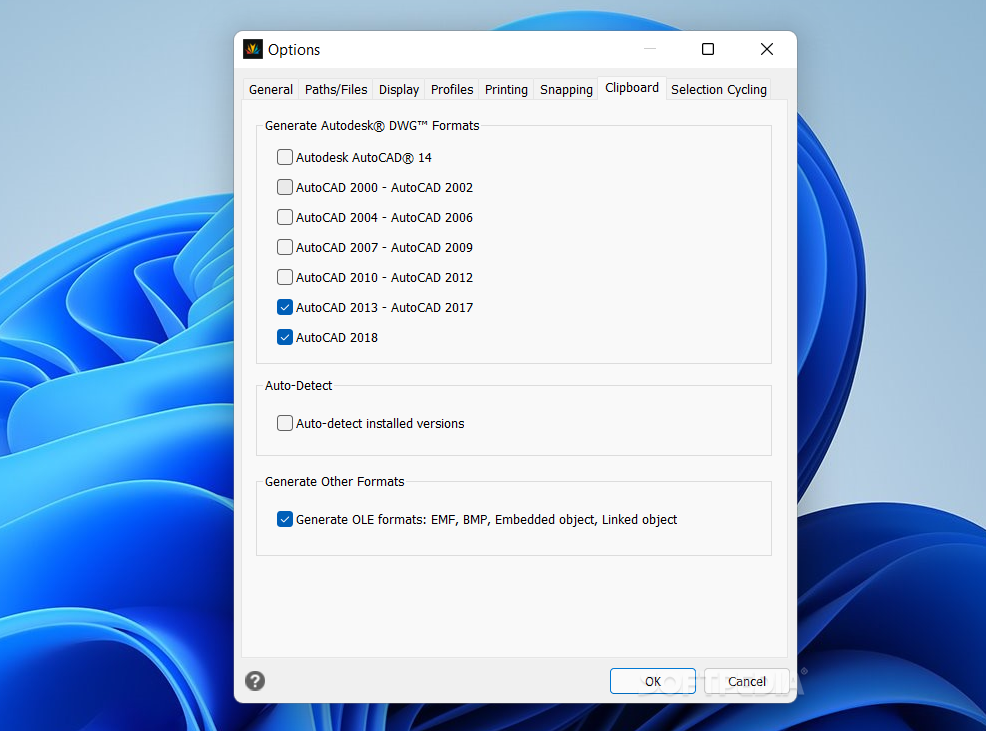Maximize the Options dialog window
The width and height of the screenshot is (986, 731).
[x=708, y=49]
